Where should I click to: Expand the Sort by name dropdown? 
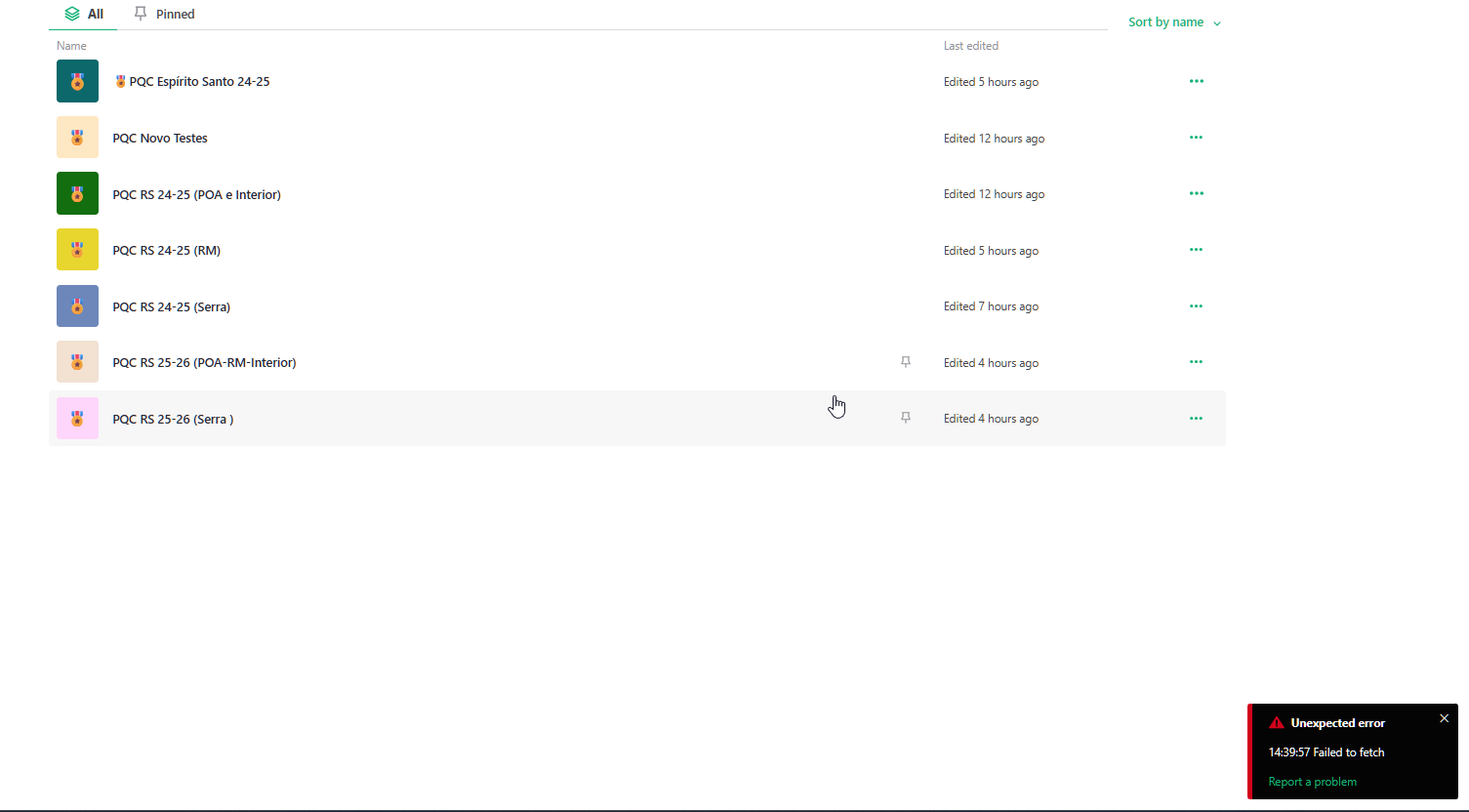pos(1174,22)
